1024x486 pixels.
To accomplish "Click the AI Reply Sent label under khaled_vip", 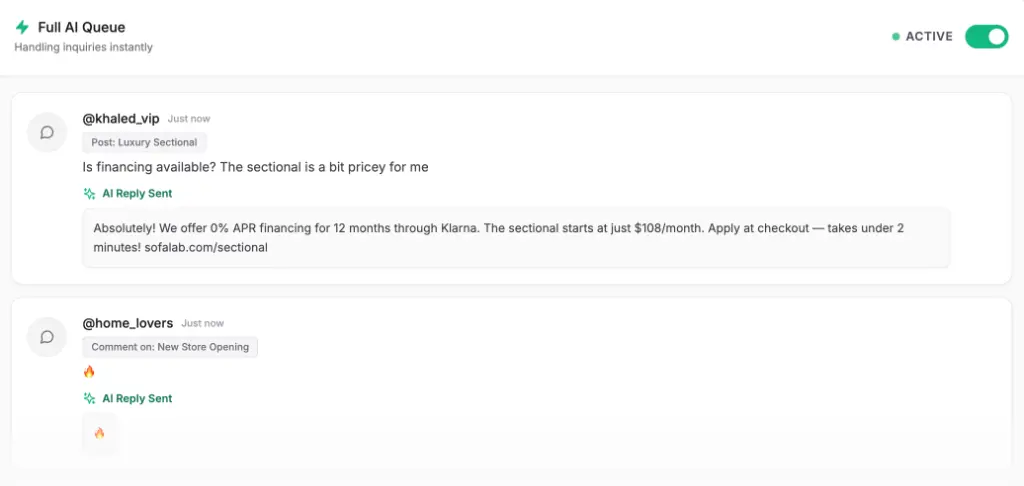I will (x=137, y=194).
